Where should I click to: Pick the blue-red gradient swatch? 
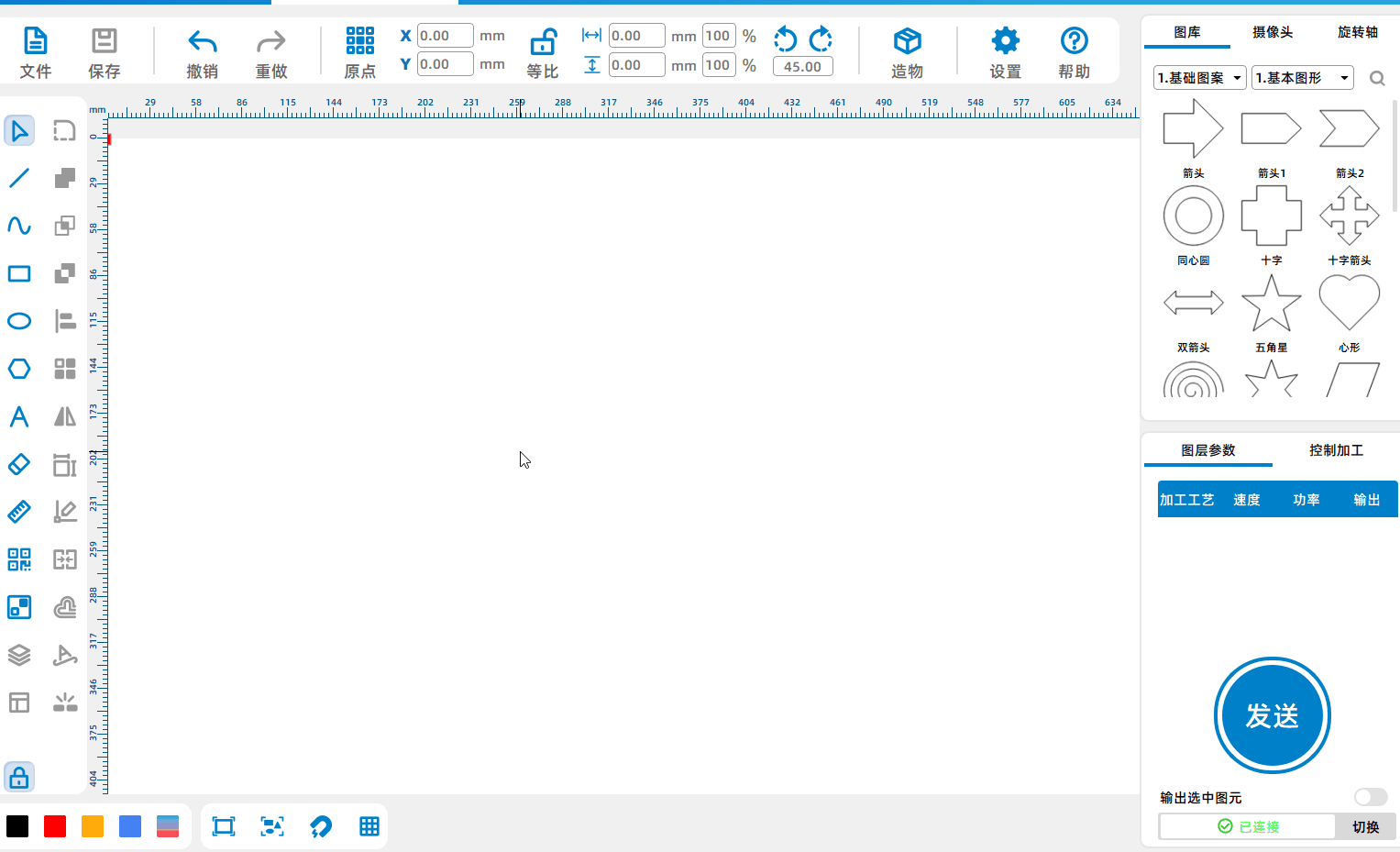tap(168, 826)
